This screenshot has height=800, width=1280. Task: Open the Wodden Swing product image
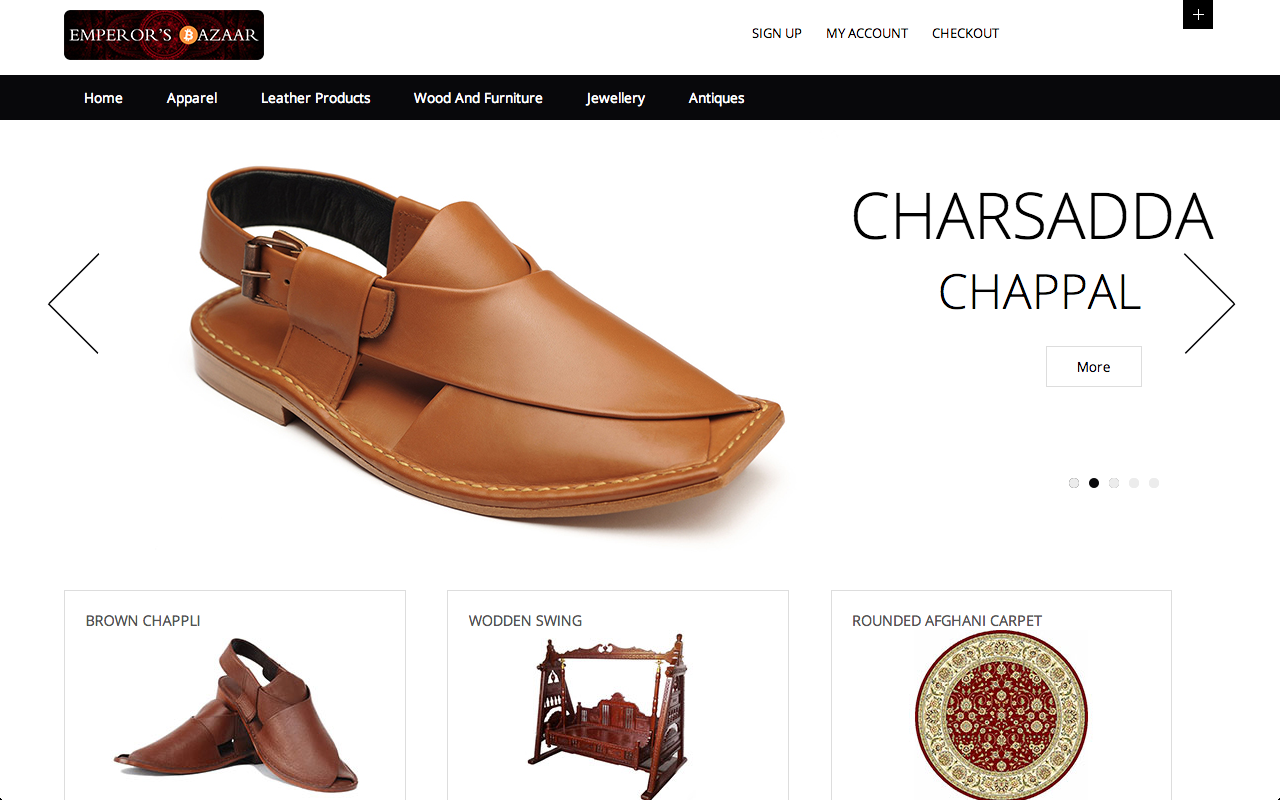pyautogui.click(x=609, y=713)
